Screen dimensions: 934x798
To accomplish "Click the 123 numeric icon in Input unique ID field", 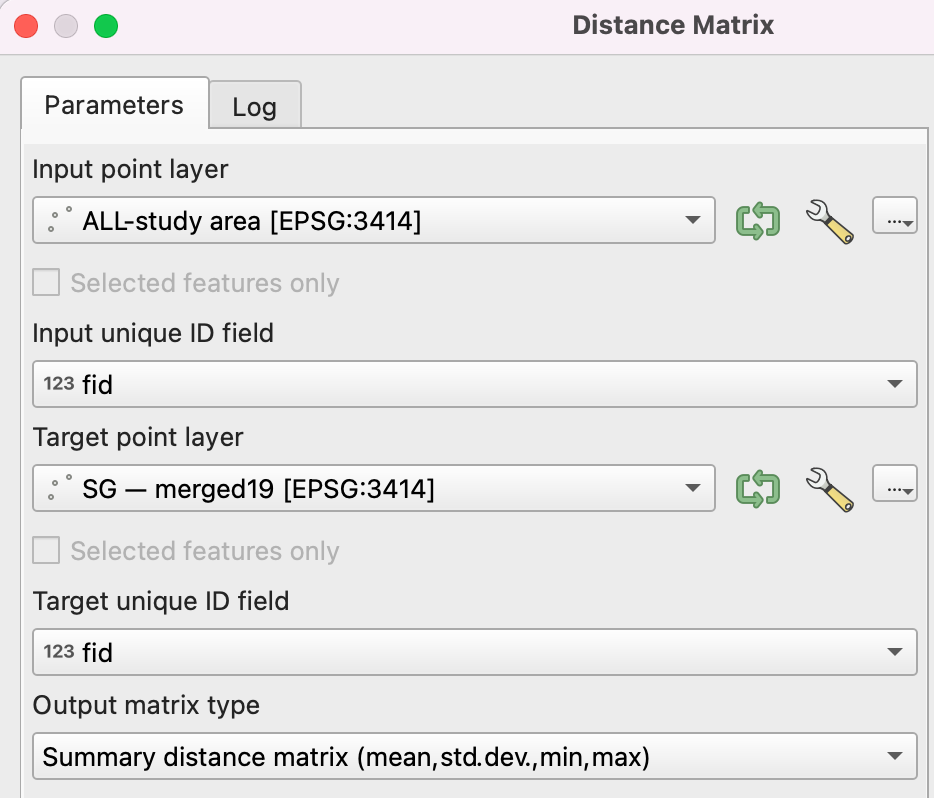I will [59, 384].
